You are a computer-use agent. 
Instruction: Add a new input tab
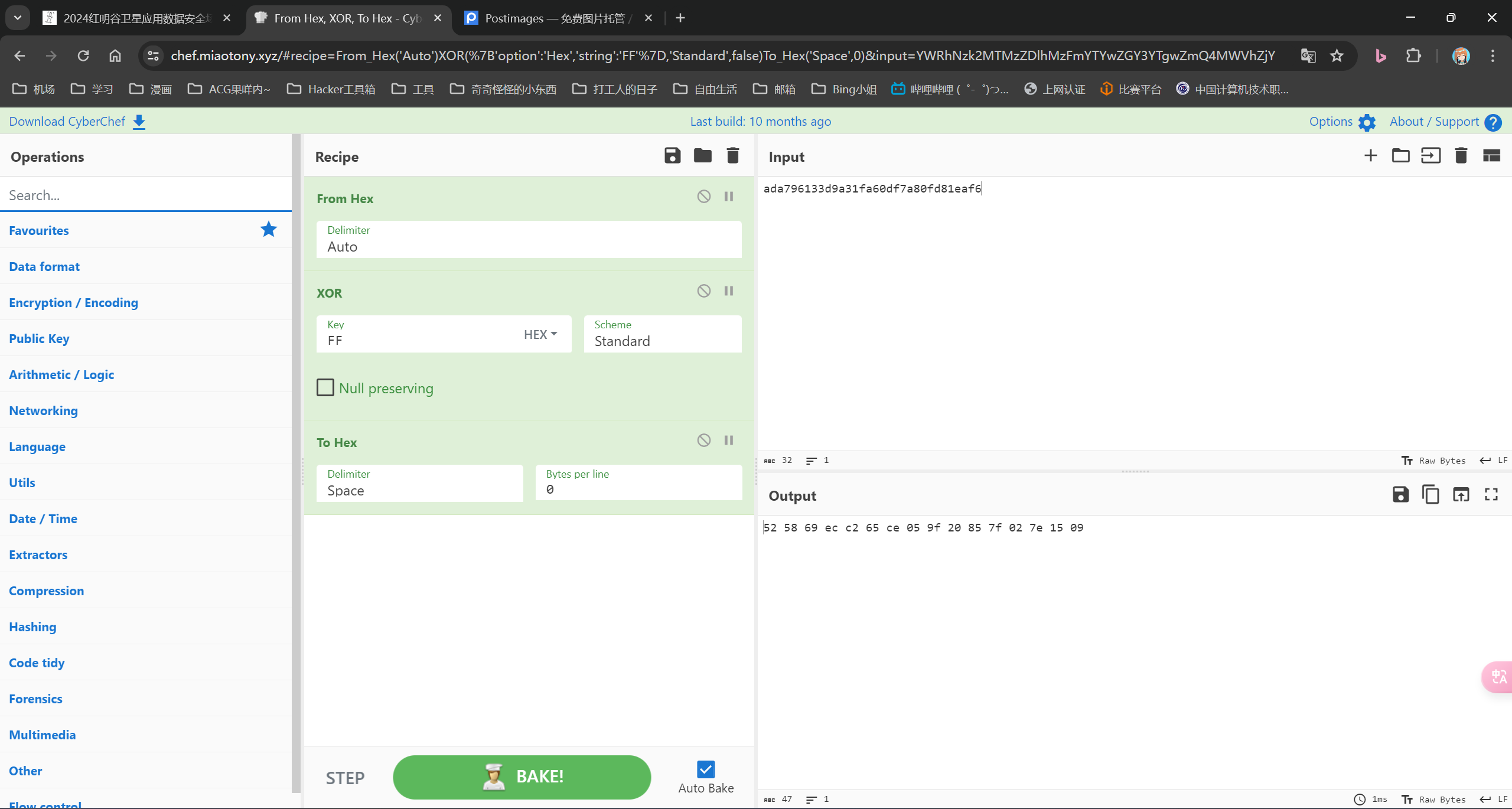coord(1370,156)
